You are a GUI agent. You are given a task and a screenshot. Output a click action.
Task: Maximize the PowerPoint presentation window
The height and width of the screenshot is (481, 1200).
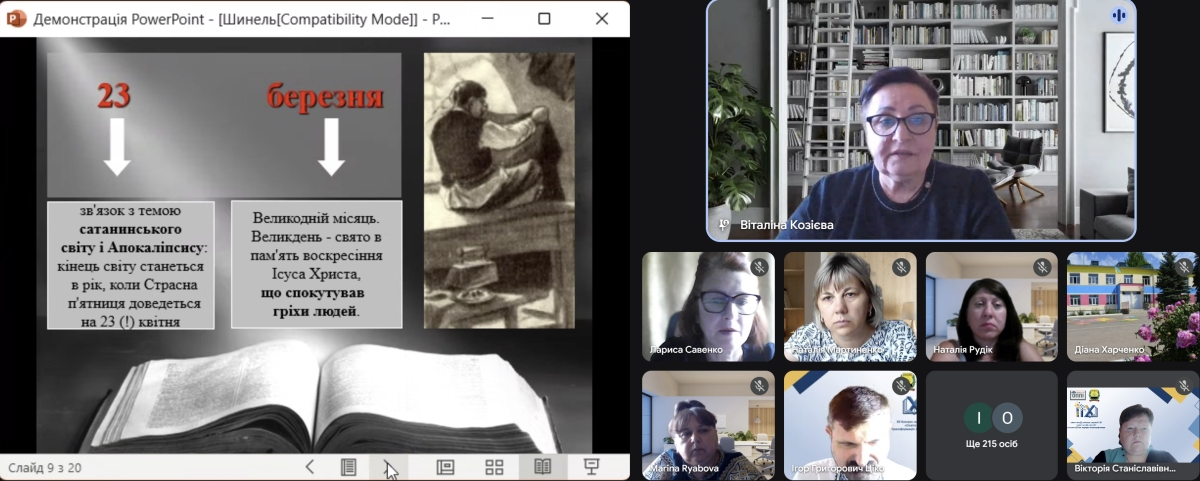[x=544, y=18]
